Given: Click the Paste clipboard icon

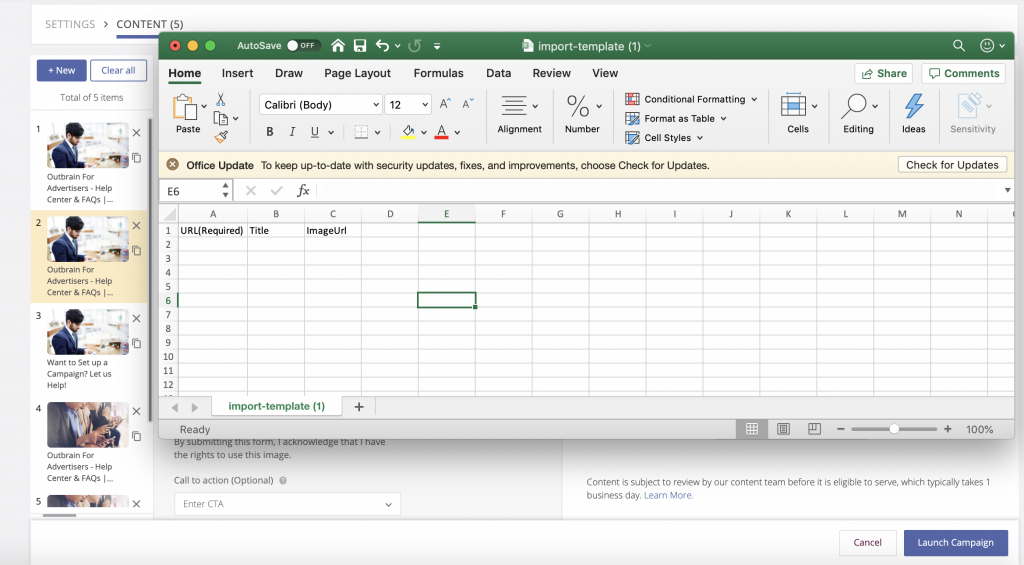Looking at the screenshot, I should click(x=185, y=107).
